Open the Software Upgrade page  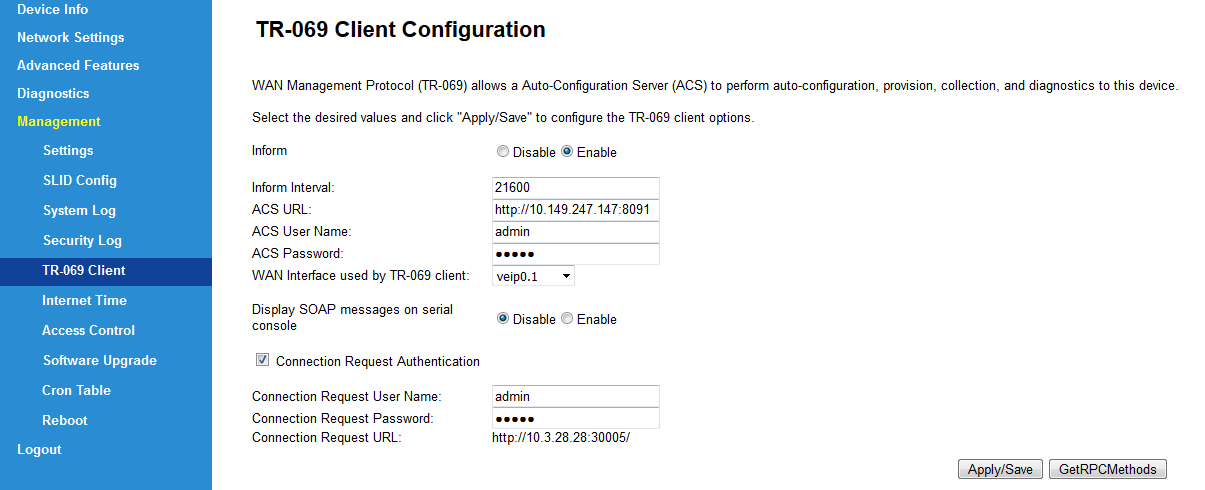coord(99,361)
